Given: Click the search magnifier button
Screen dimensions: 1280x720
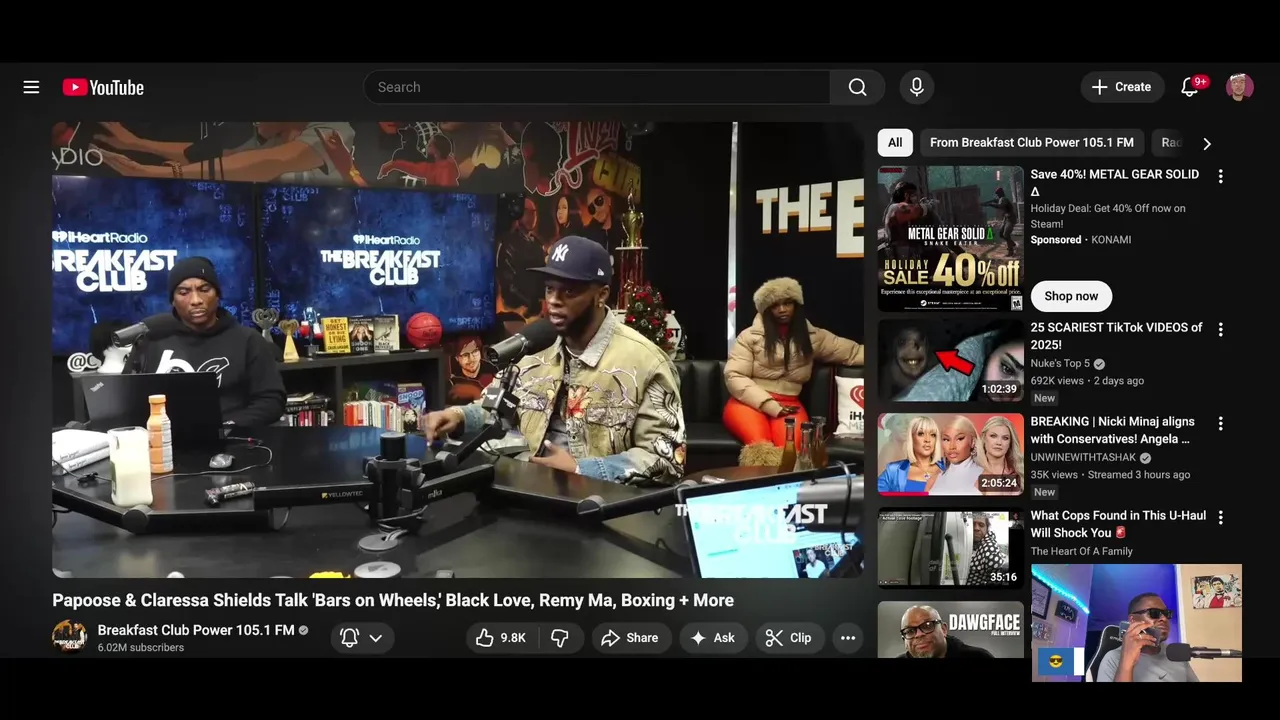Looking at the screenshot, I should point(857,87).
